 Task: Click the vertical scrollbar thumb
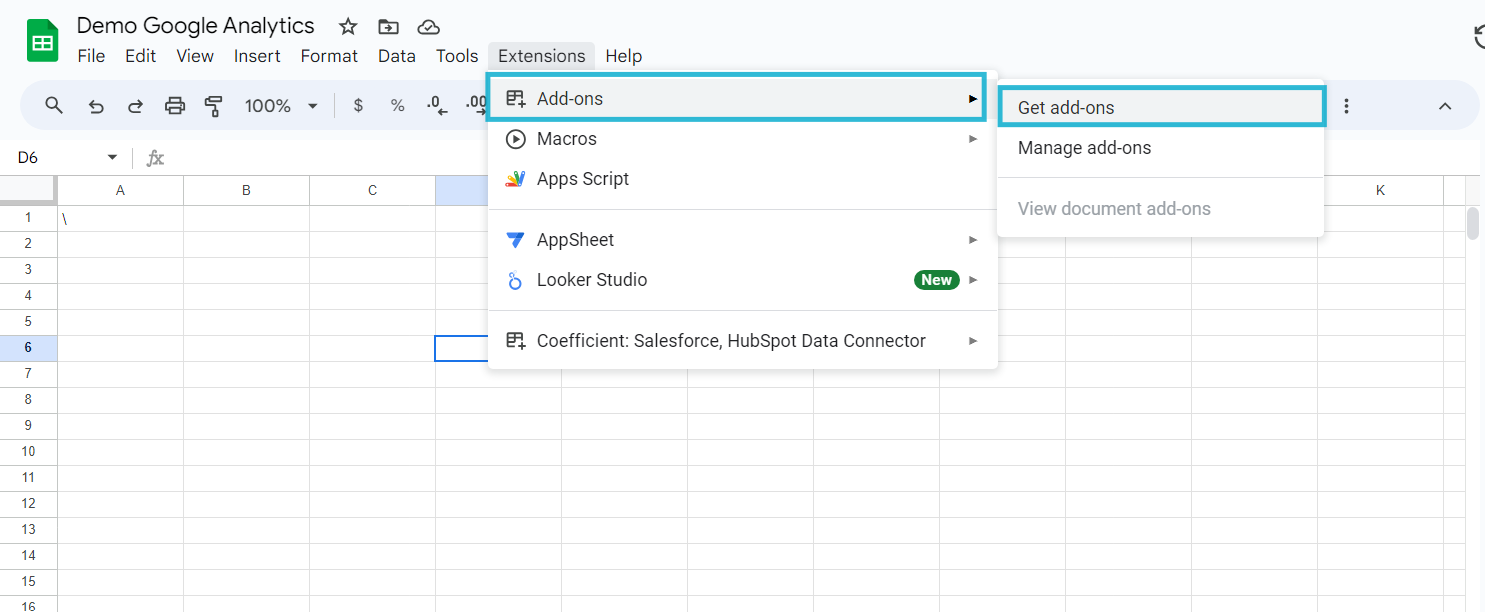(x=1472, y=223)
